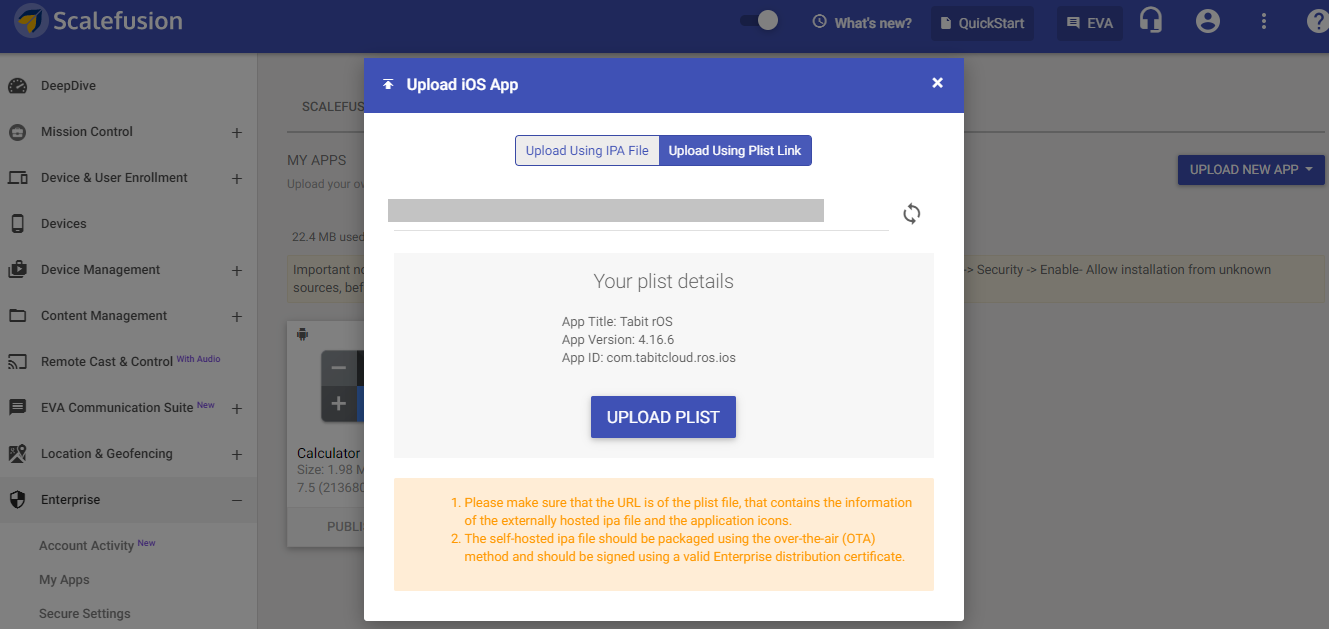Image resolution: width=1329 pixels, height=629 pixels.
Task: Expand the Mission Control menu
Action: (x=237, y=132)
